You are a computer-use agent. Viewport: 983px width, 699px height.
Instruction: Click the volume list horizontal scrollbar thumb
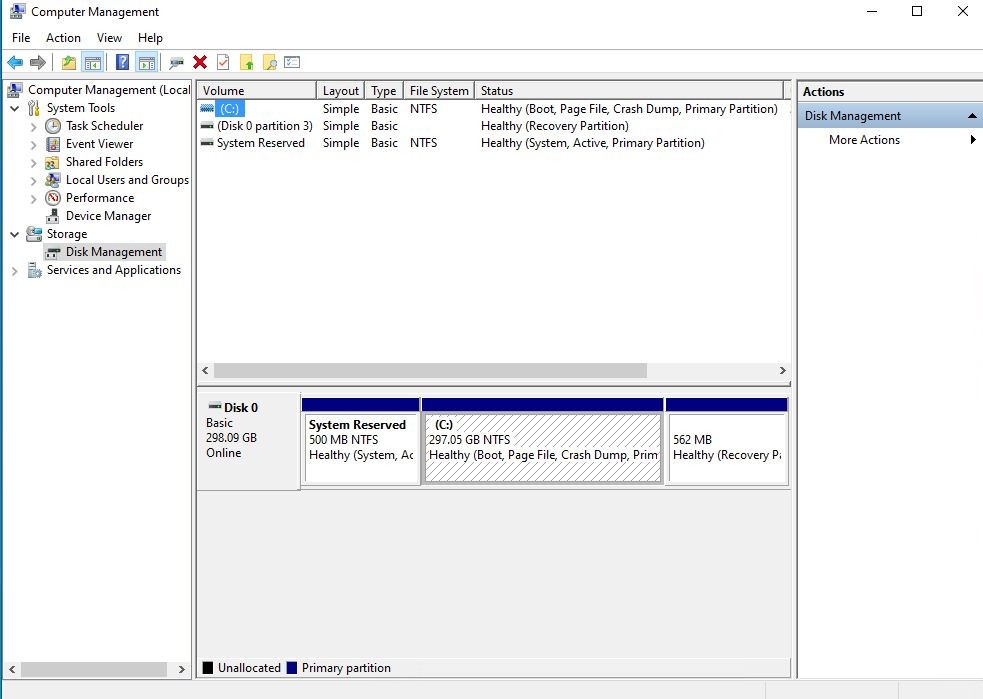[x=430, y=371]
